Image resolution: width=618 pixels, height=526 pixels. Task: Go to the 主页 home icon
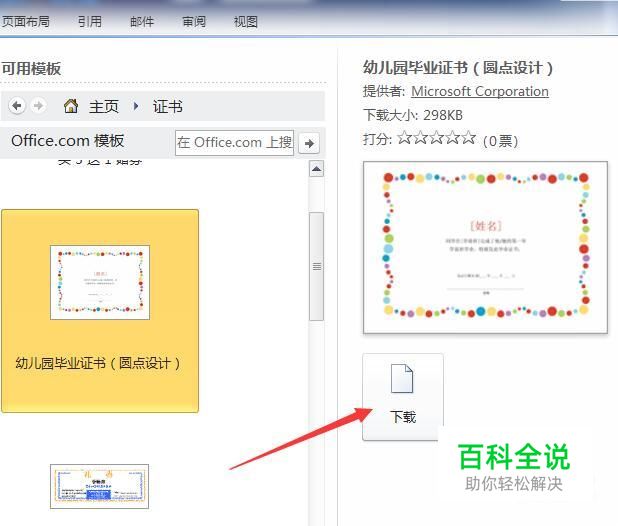click(71, 106)
